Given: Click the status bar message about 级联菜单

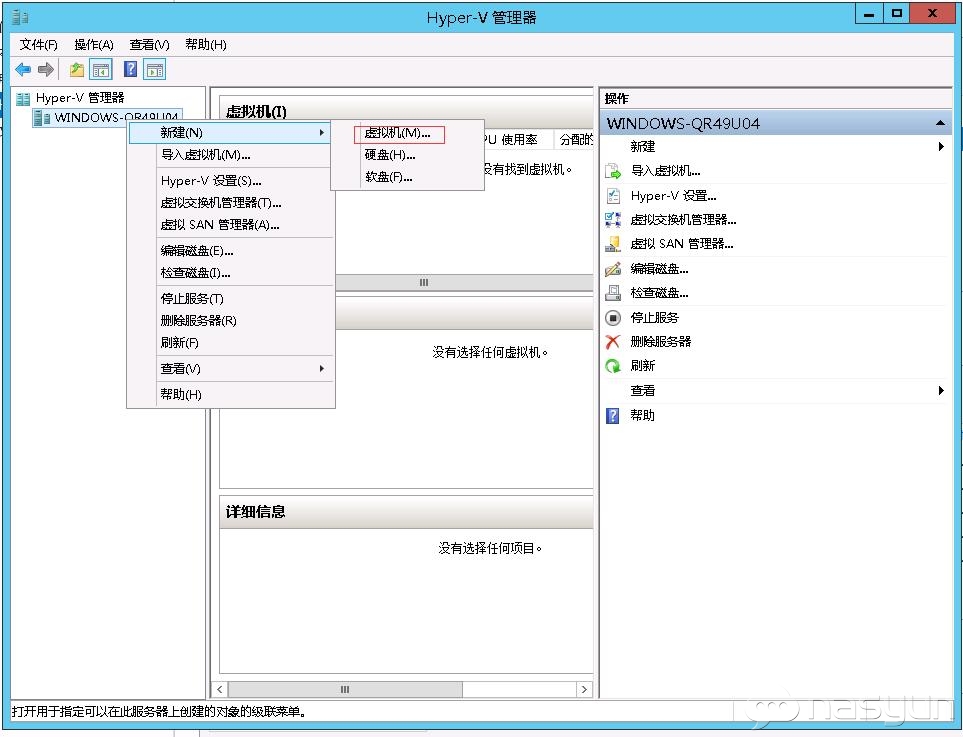Looking at the screenshot, I should 159,711.
